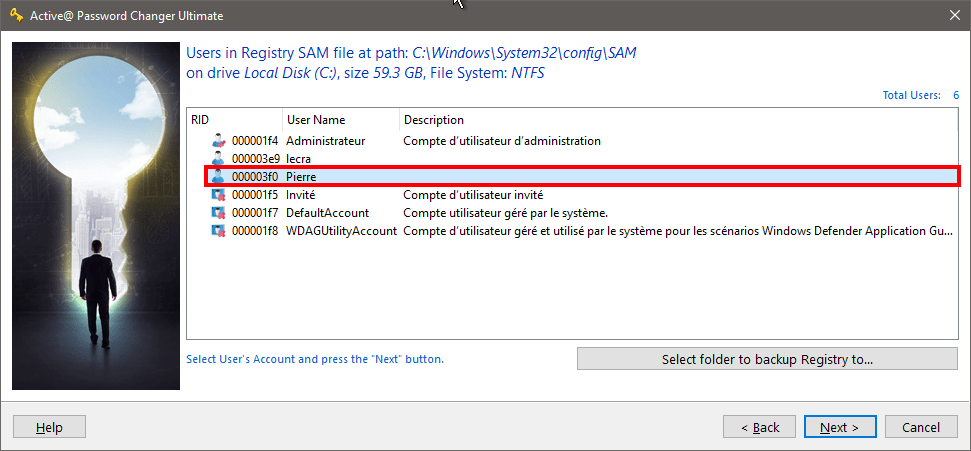Click the disabled Invité account icon
This screenshot has height=451, width=971.
click(218, 195)
